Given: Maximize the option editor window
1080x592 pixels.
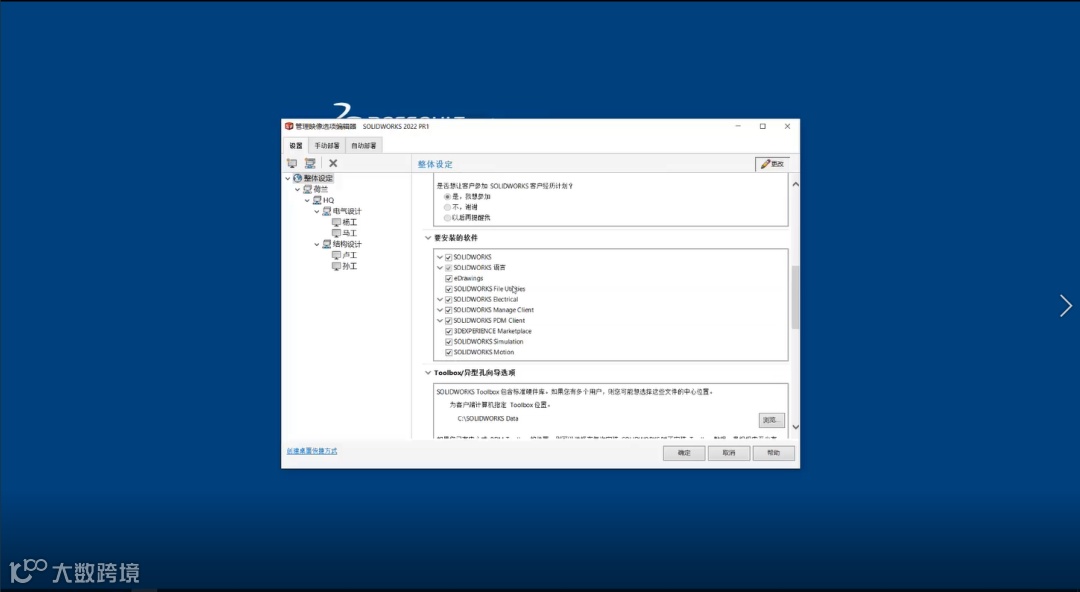Looking at the screenshot, I should pos(762,126).
